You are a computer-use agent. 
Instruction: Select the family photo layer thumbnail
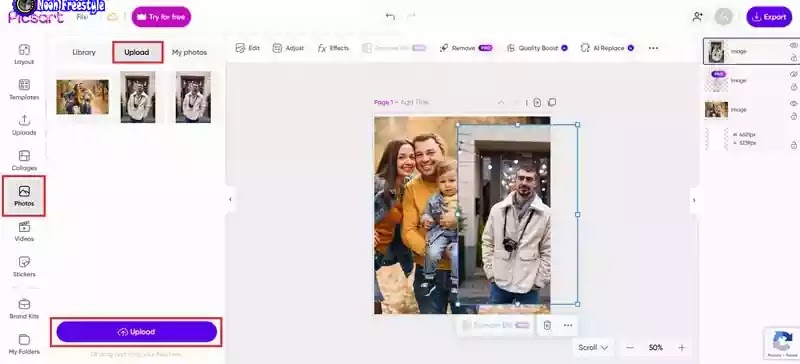(x=716, y=110)
